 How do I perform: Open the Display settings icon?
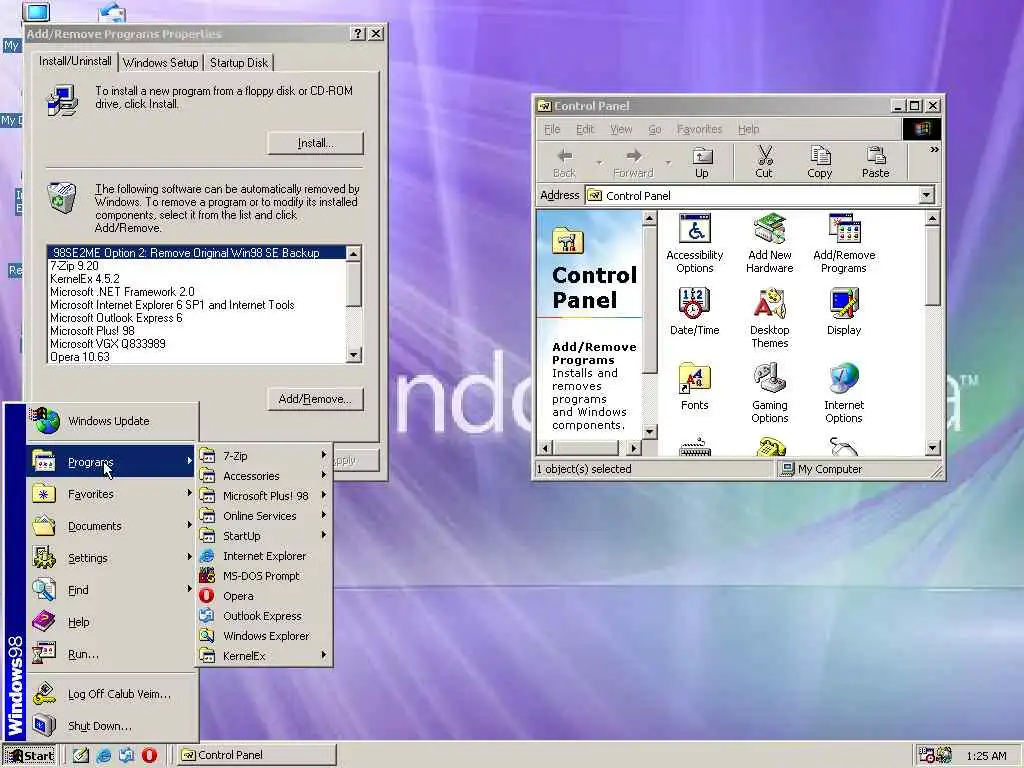point(844,312)
